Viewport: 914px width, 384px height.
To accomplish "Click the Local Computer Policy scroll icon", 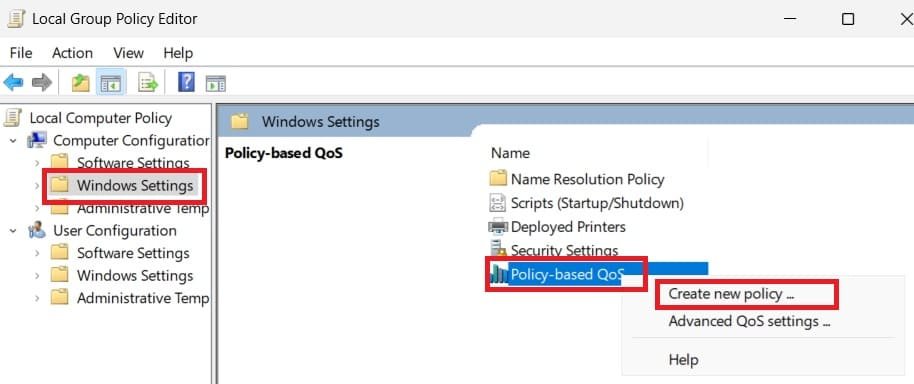I will tap(13, 118).
